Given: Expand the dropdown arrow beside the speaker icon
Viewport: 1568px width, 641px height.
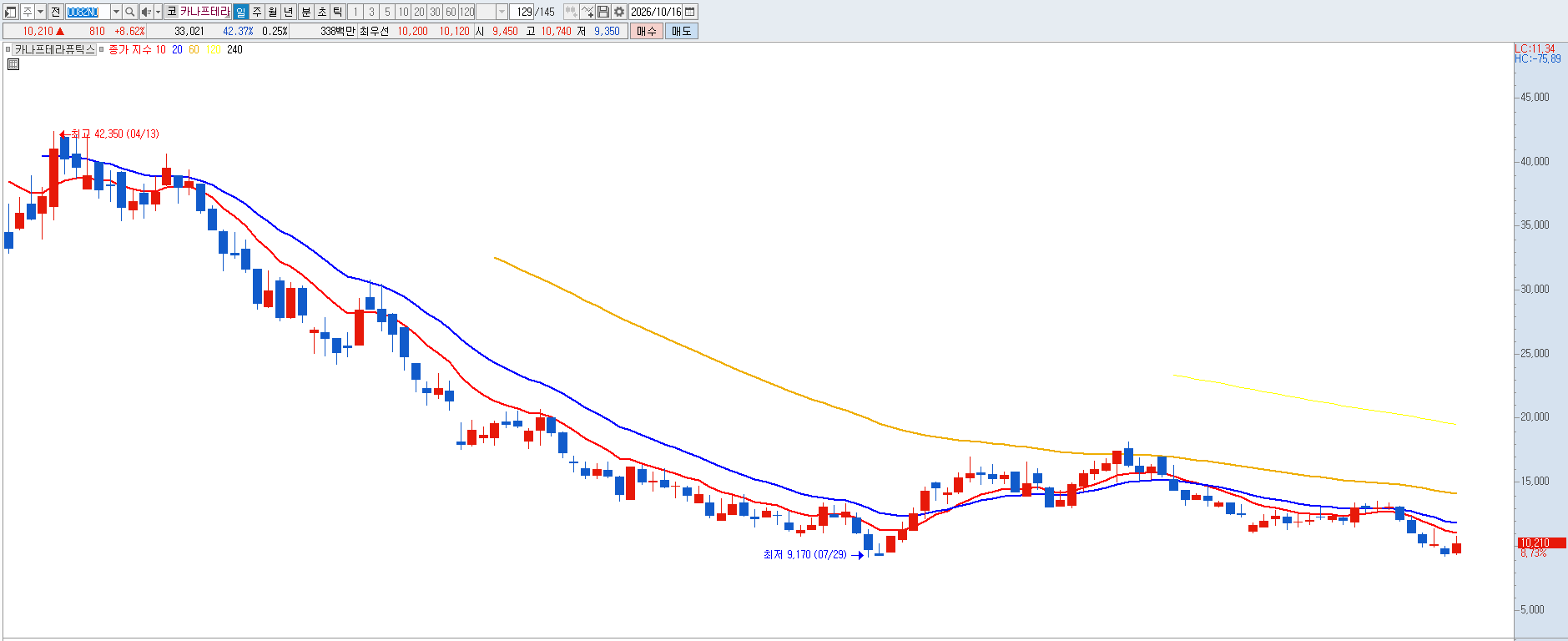Looking at the screenshot, I should pos(158,12).
